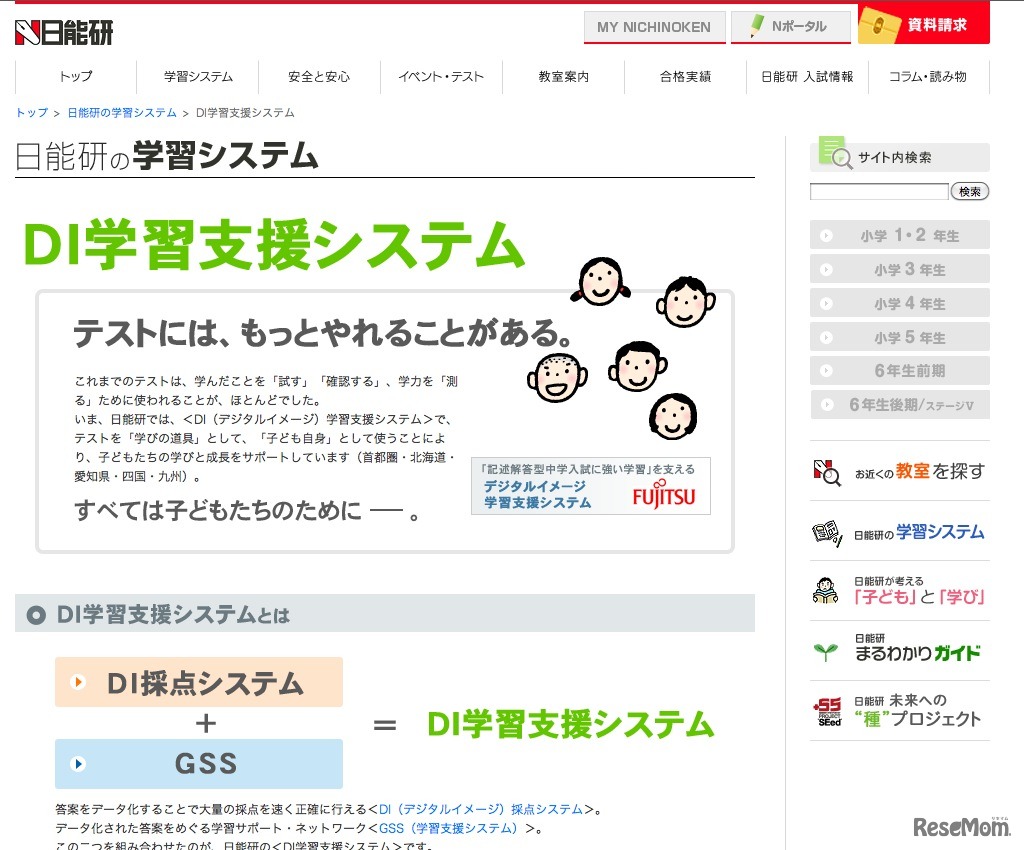1024x850 pixels.
Task: Click the FUJITSU logo in banner
Action: tap(664, 496)
